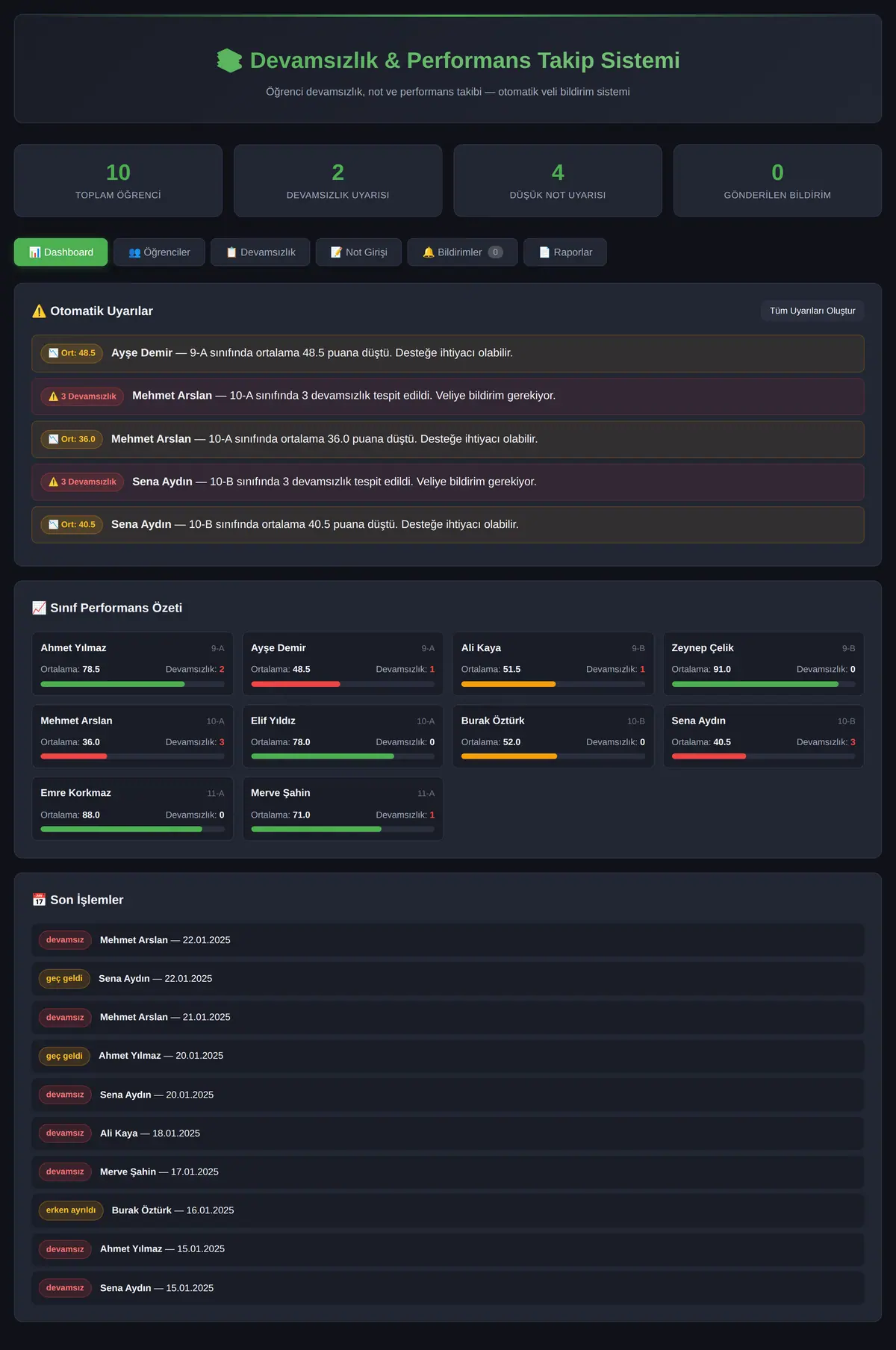Screen dimensions: 896x1350
Task: Click devamsız tag on Mehmet Arslan 22.01.2025
Action: pyautogui.click(x=65, y=940)
